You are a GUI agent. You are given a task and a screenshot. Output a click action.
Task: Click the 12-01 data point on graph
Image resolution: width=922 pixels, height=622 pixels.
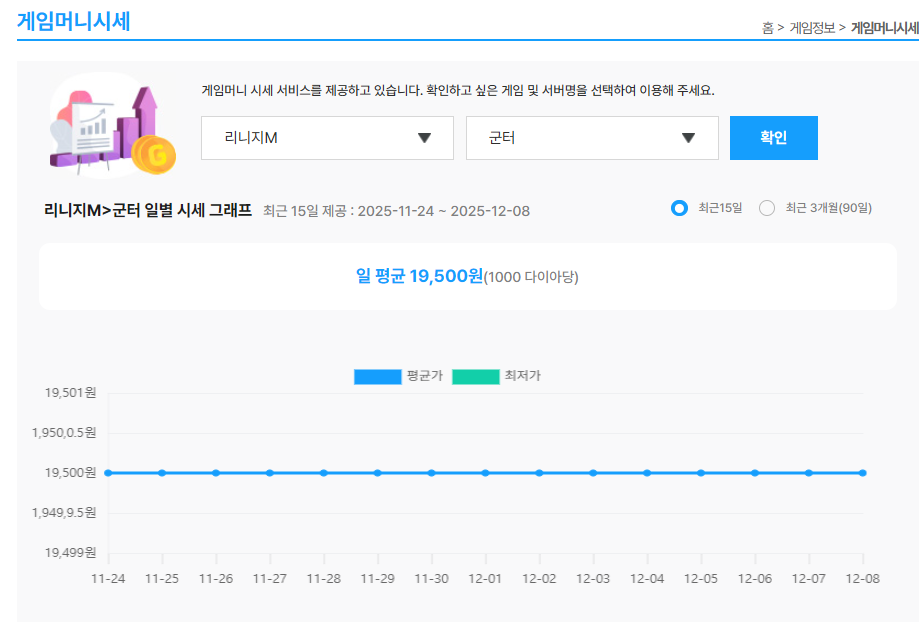point(485,473)
